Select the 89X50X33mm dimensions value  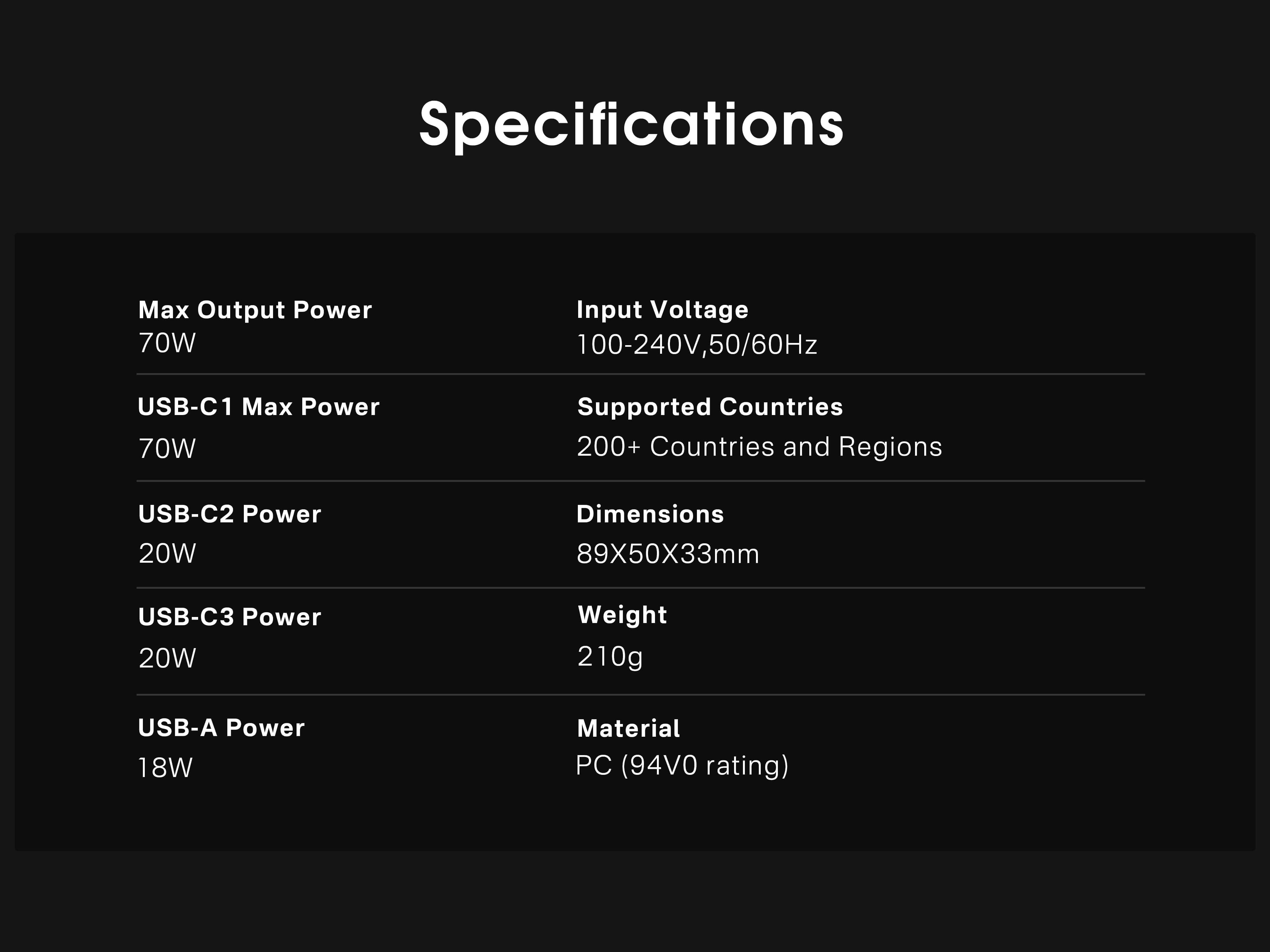pyautogui.click(x=668, y=554)
